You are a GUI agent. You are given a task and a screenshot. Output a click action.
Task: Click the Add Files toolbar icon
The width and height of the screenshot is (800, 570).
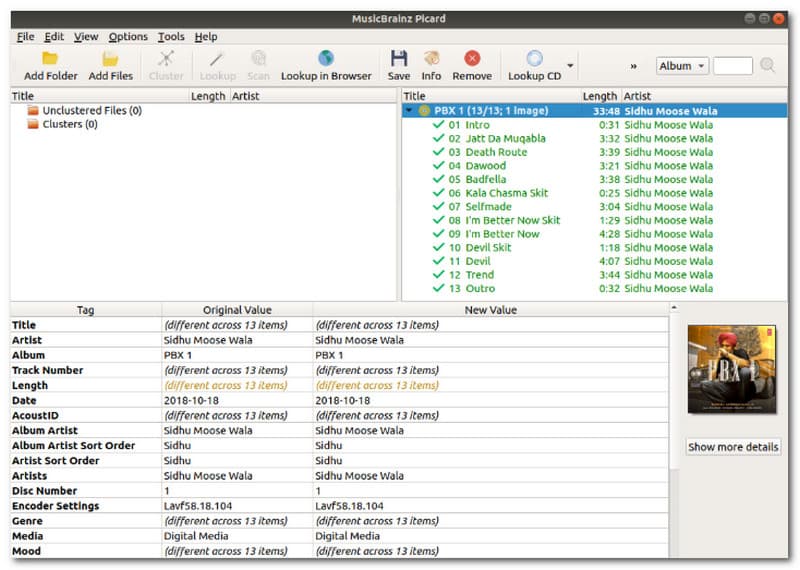(x=110, y=59)
